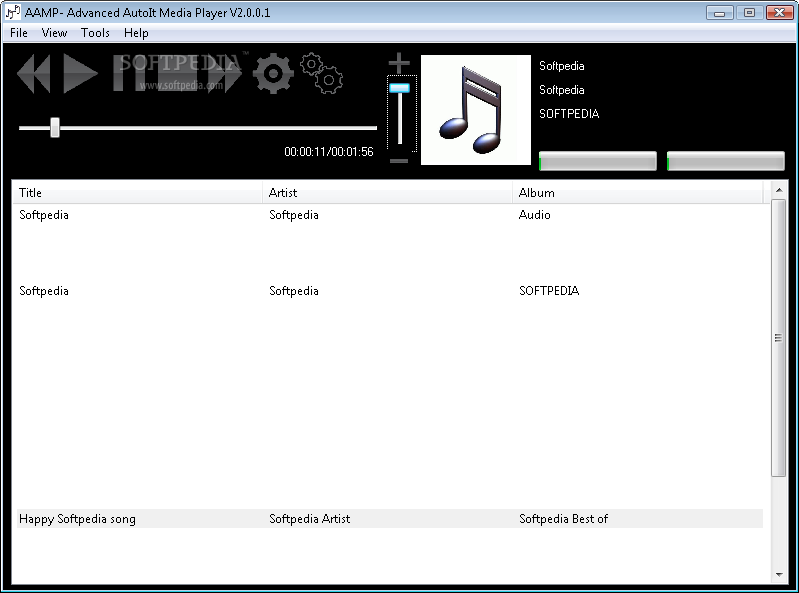Select the 'Happy Softpedia song' title
Image resolution: width=799 pixels, height=593 pixels.
[x=77, y=519]
